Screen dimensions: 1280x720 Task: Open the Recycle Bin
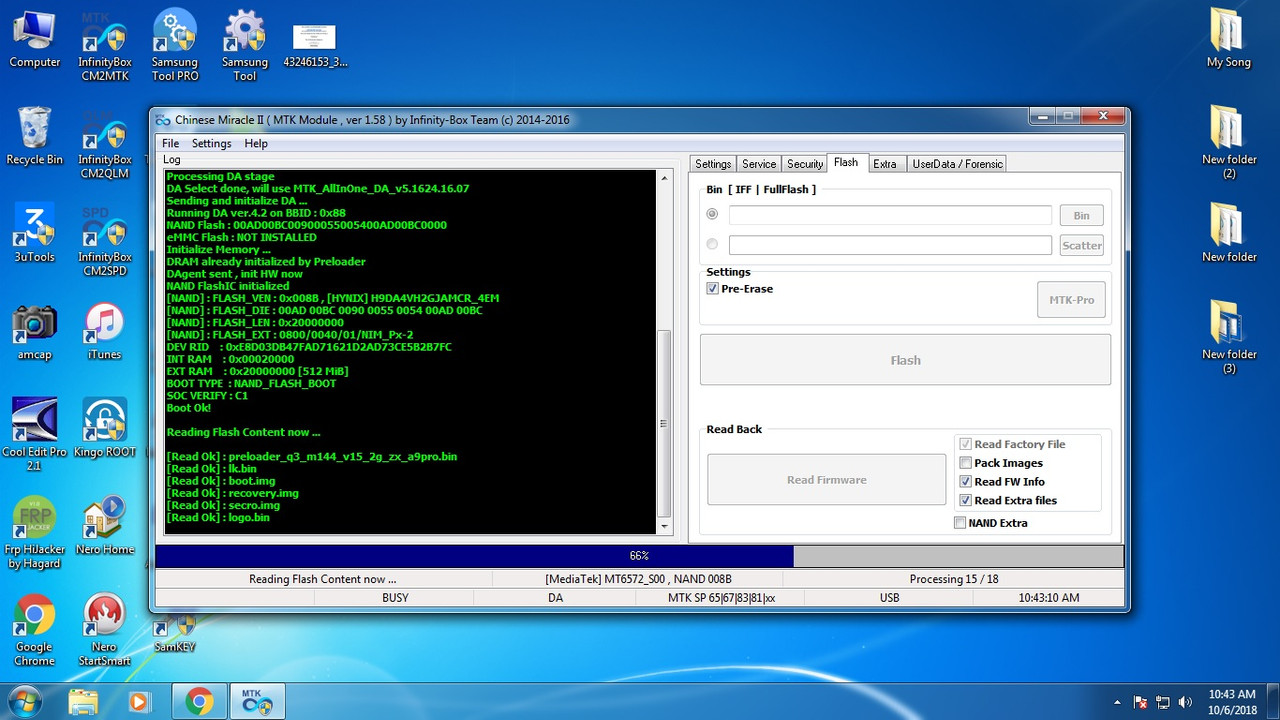tap(35, 136)
